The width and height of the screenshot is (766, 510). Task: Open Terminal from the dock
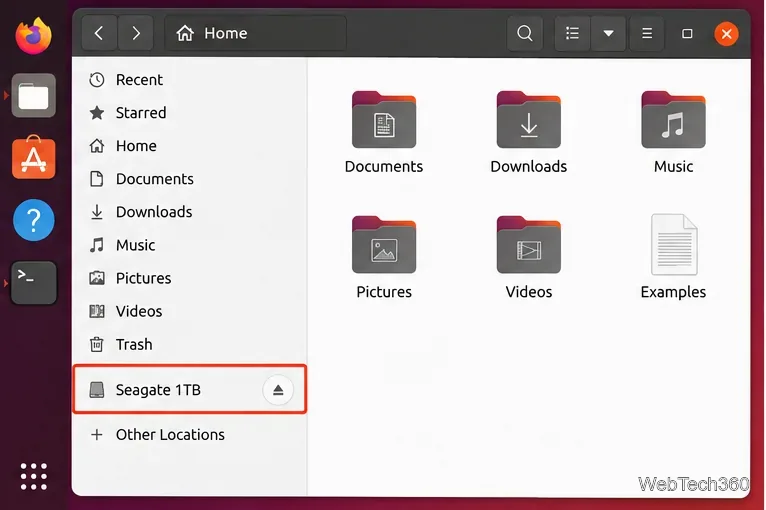[x=33, y=283]
